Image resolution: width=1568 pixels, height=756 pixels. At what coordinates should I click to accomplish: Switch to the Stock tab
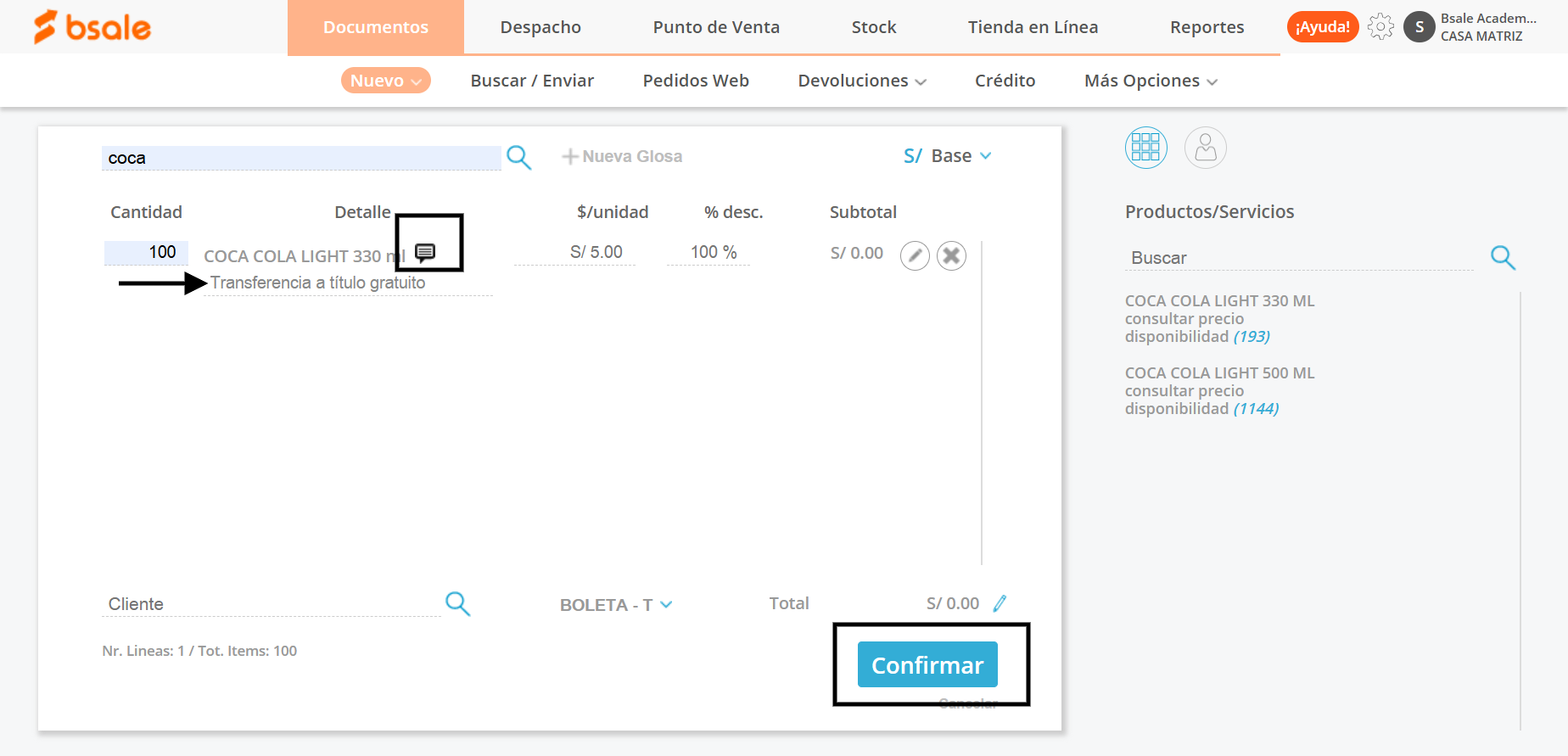874,27
